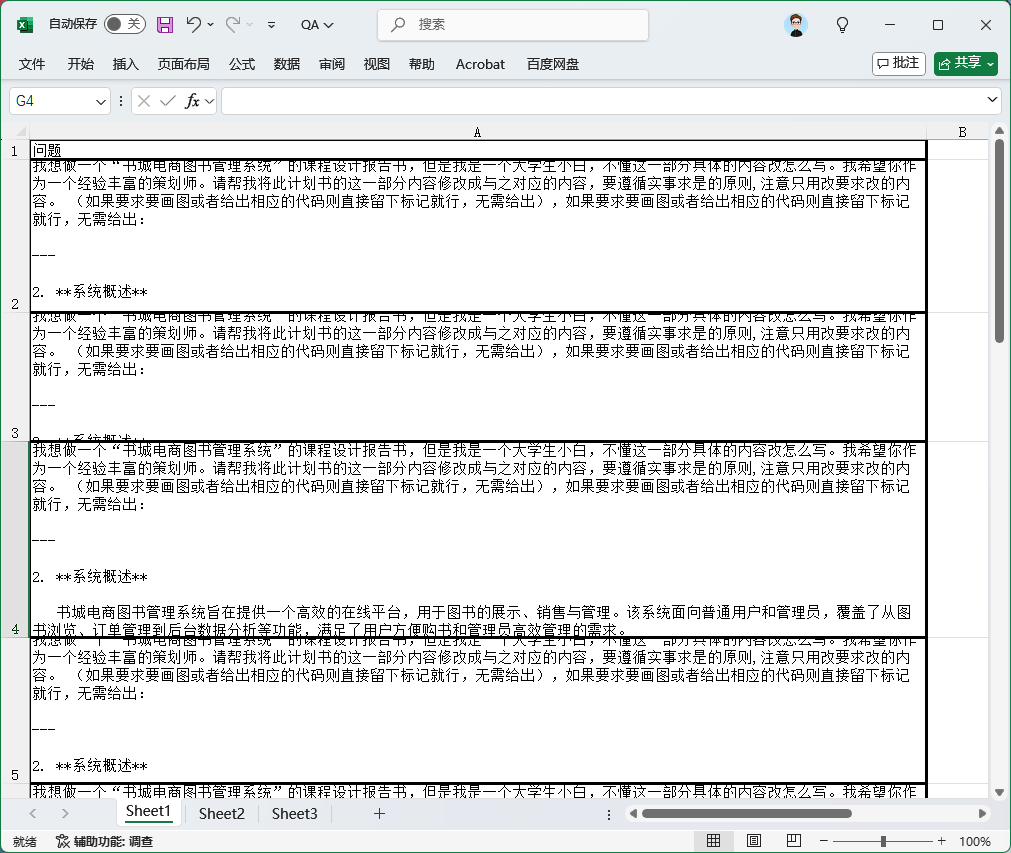
Task: Click the search (搜索) box
Action: click(513, 25)
